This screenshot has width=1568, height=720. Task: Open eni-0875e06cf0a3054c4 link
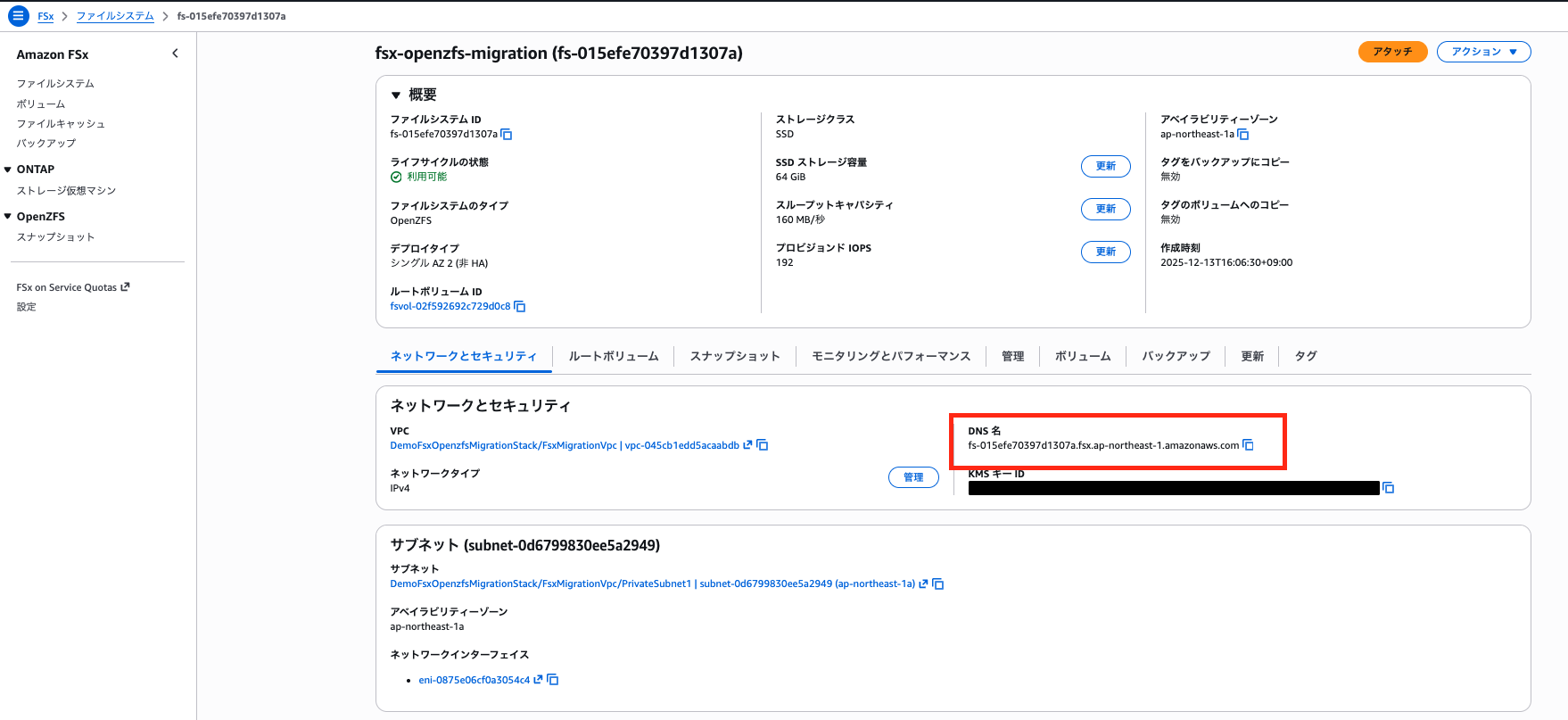475,680
